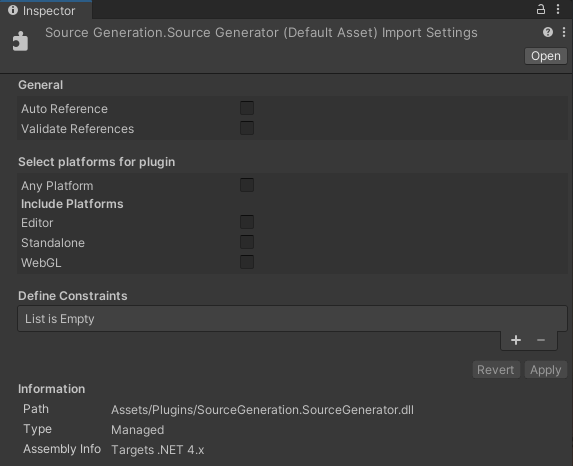Click the 'Select platforms for plugin' heading

point(96,162)
